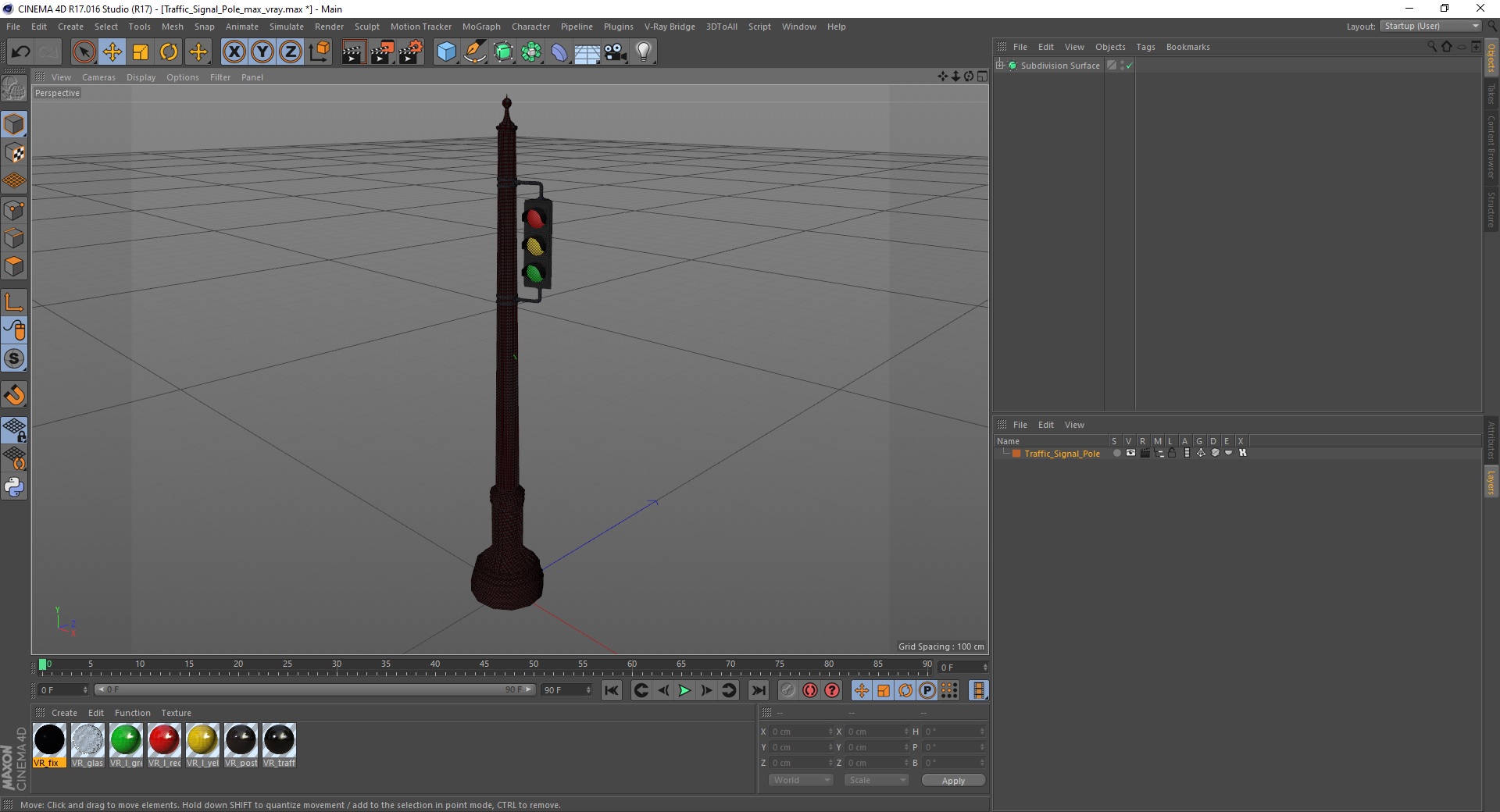Enable Axis mode tool

[x=14, y=302]
